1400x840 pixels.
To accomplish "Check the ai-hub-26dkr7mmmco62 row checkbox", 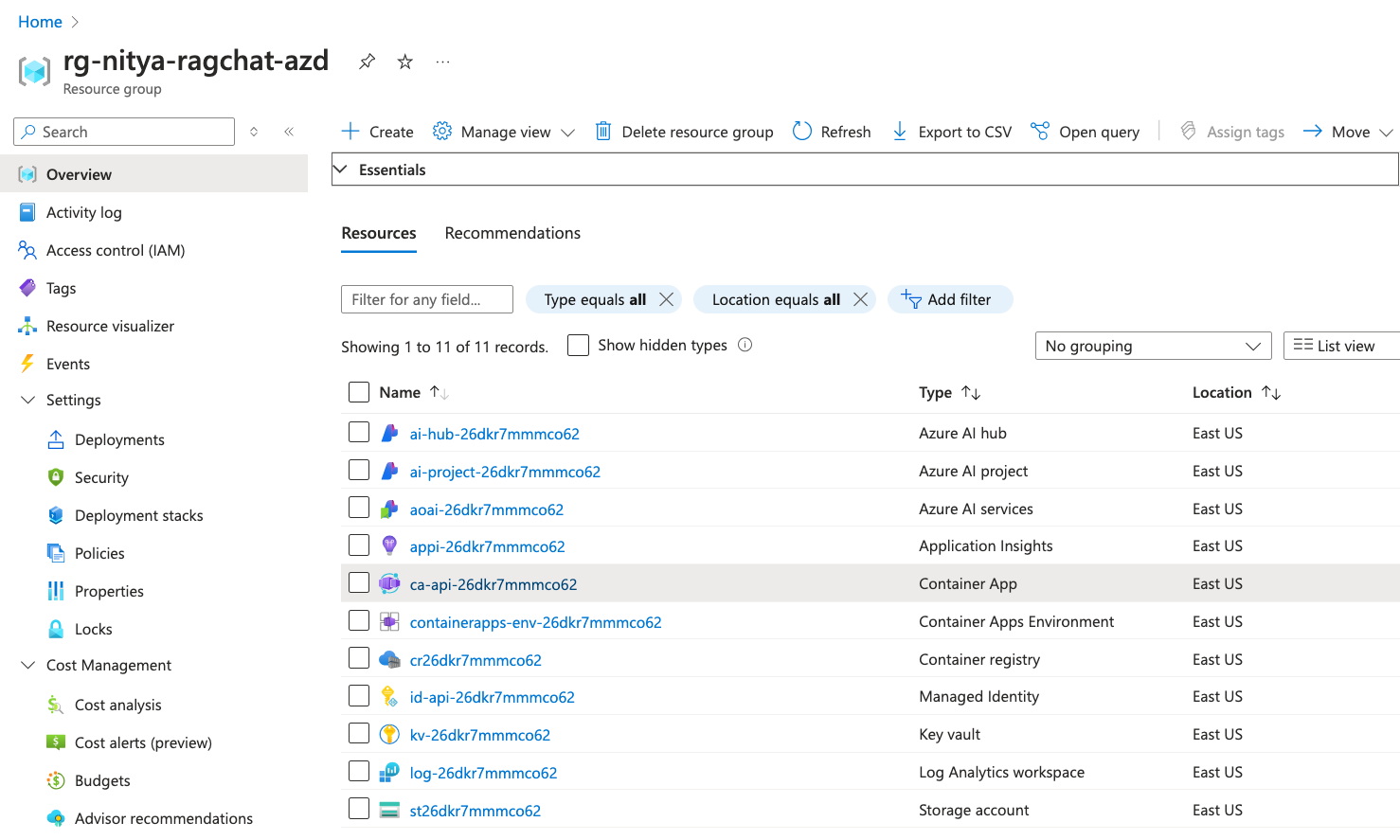I will click(359, 432).
